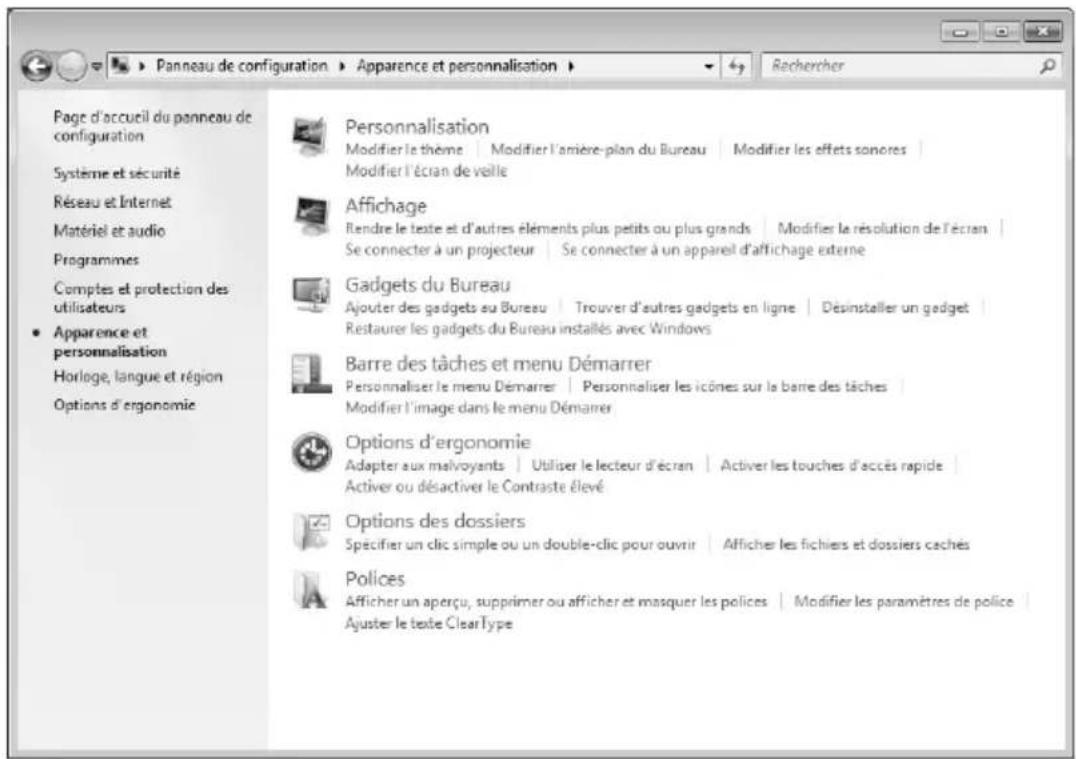
Task: Open the Polices heading link
Action: tap(375, 579)
